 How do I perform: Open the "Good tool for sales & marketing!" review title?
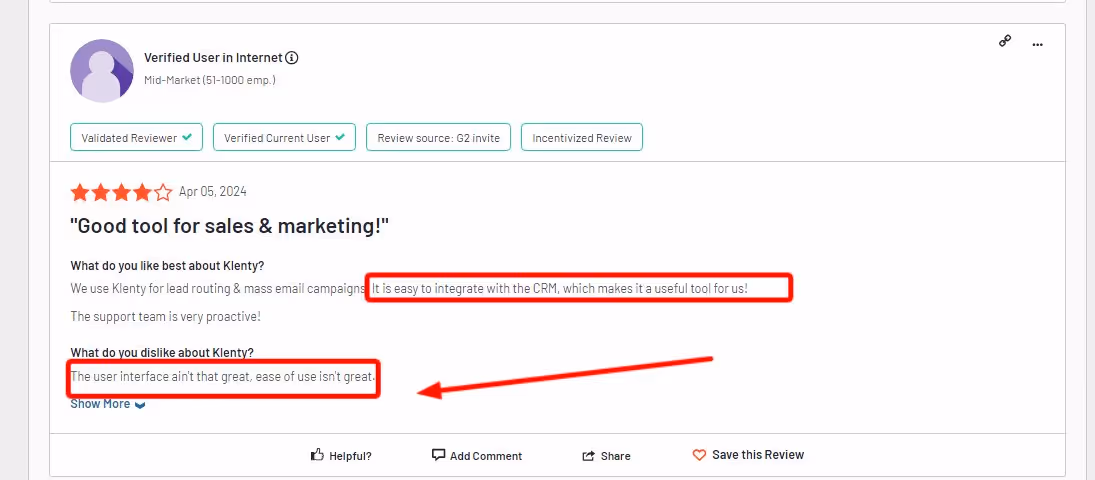(x=229, y=226)
